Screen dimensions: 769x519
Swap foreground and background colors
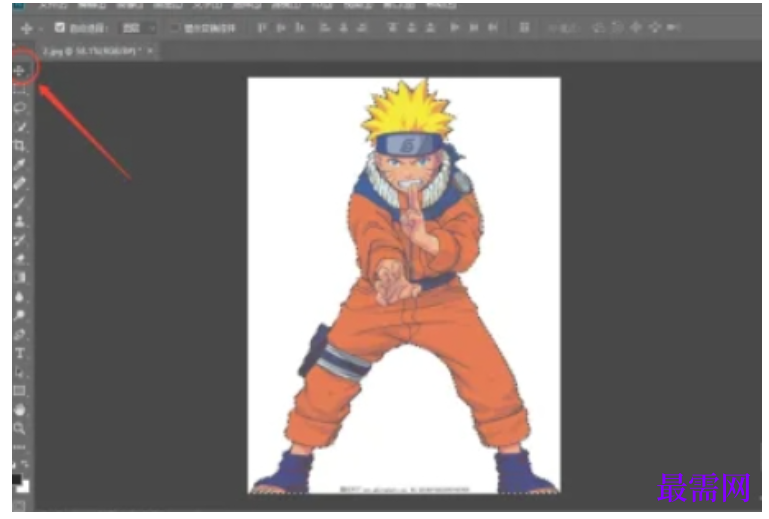[25, 464]
